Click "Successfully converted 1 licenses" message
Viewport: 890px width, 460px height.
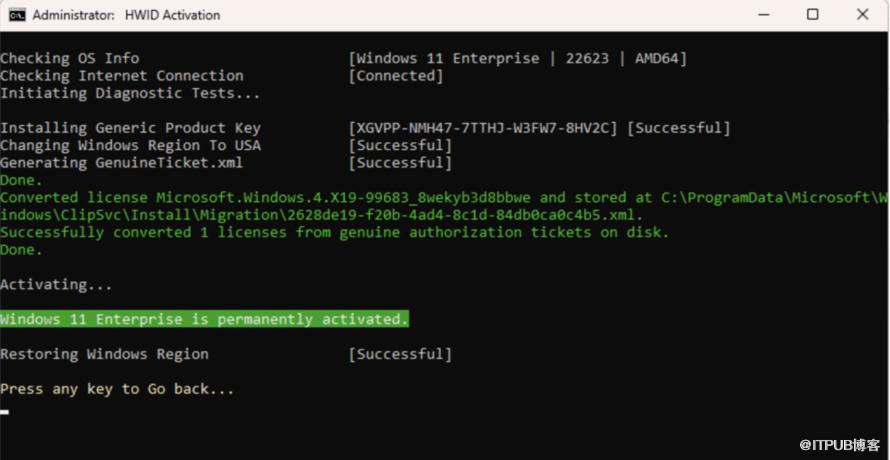point(334,232)
